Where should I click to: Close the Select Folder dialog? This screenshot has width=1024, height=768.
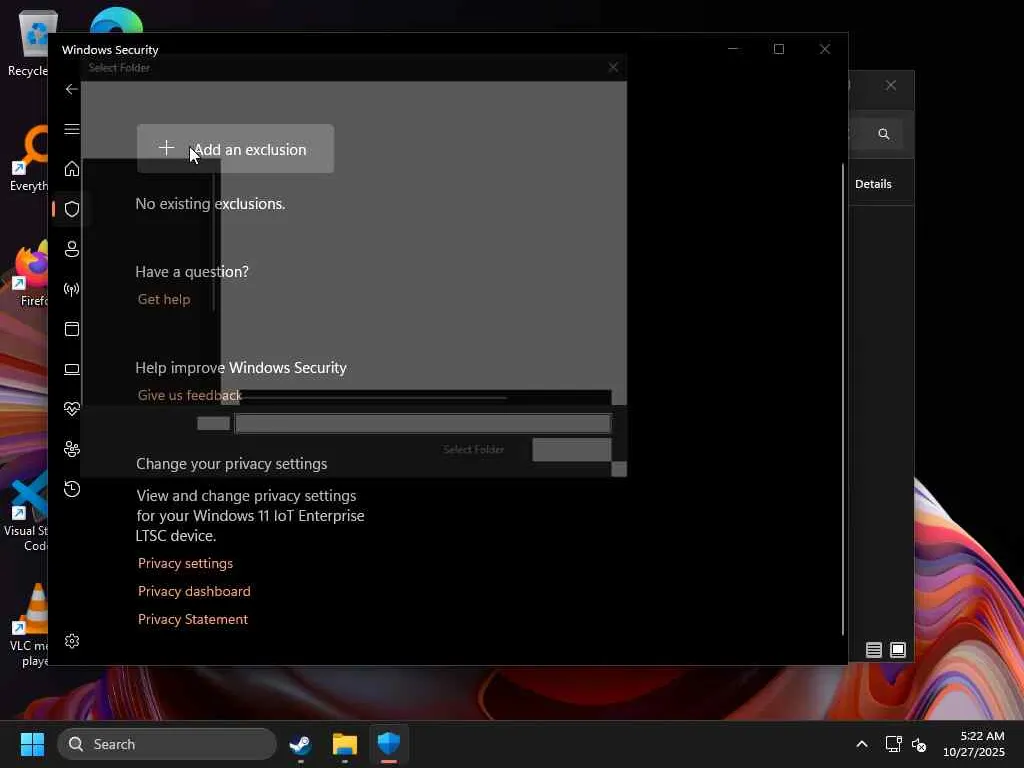click(x=613, y=68)
